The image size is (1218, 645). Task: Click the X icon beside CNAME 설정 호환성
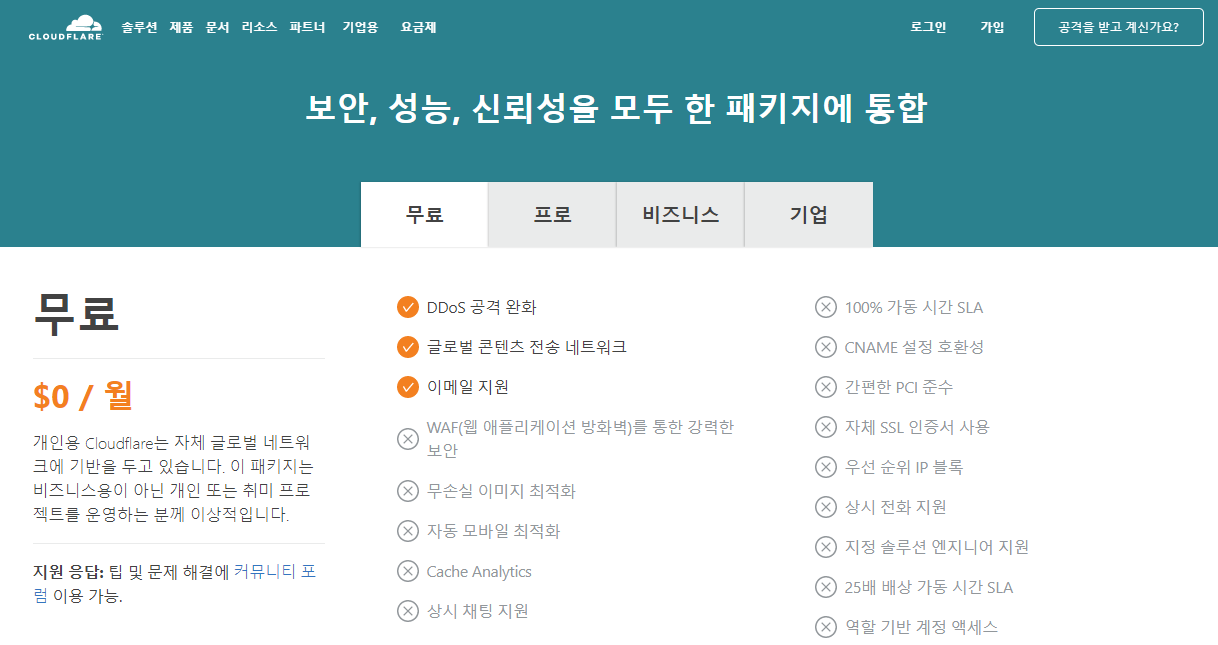(826, 347)
